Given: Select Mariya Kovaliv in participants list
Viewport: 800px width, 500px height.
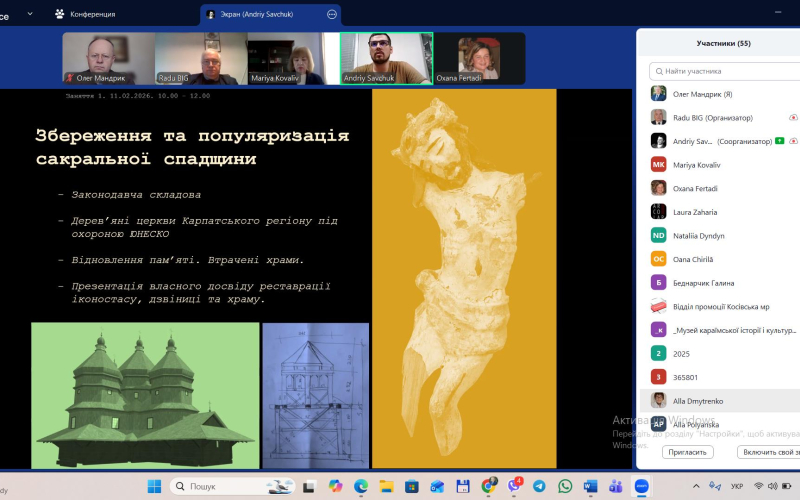Looking at the screenshot, I should coord(720,165).
